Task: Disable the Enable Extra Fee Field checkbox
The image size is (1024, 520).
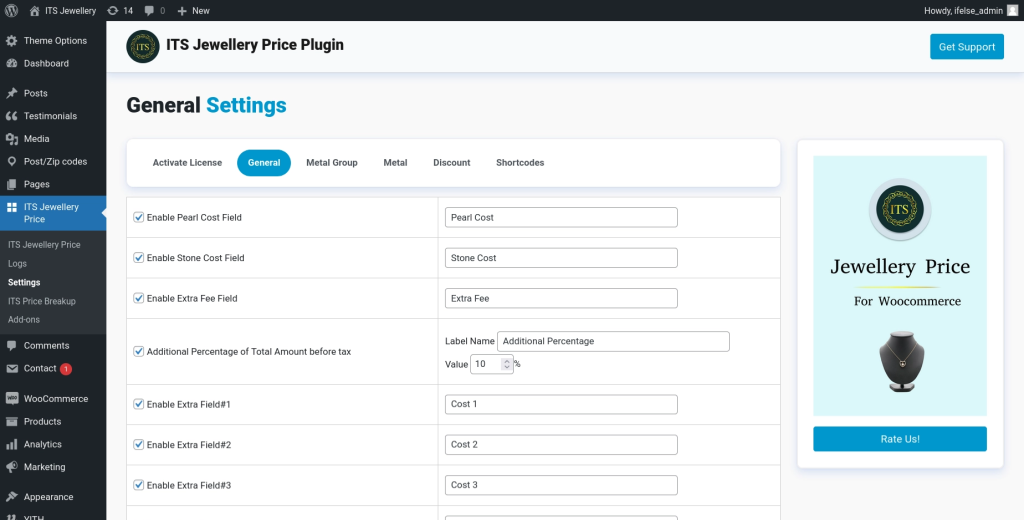Action: pos(139,298)
